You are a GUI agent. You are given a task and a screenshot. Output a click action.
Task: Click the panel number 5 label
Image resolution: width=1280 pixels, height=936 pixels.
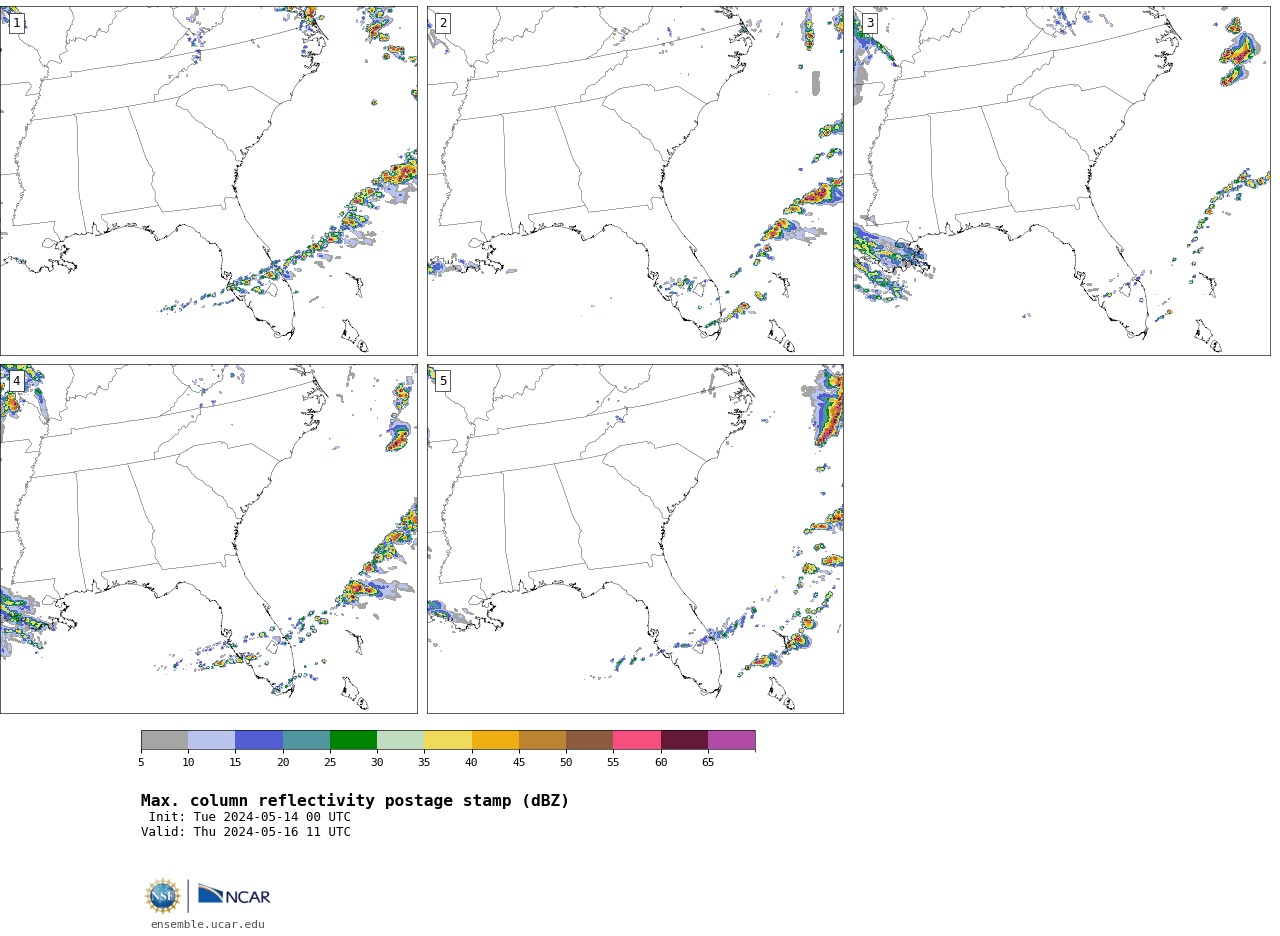[443, 381]
